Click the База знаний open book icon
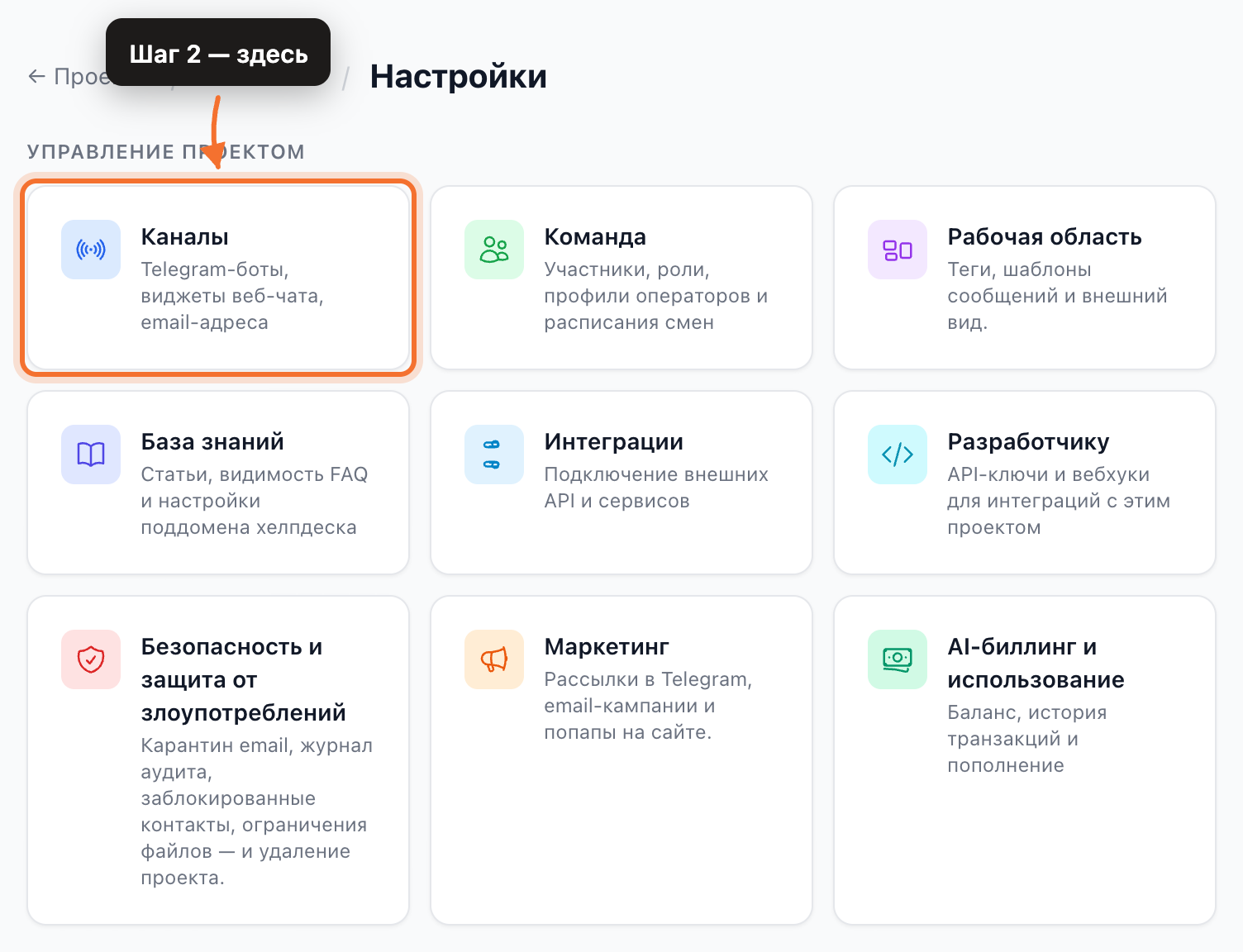The image size is (1243, 952). 91,455
